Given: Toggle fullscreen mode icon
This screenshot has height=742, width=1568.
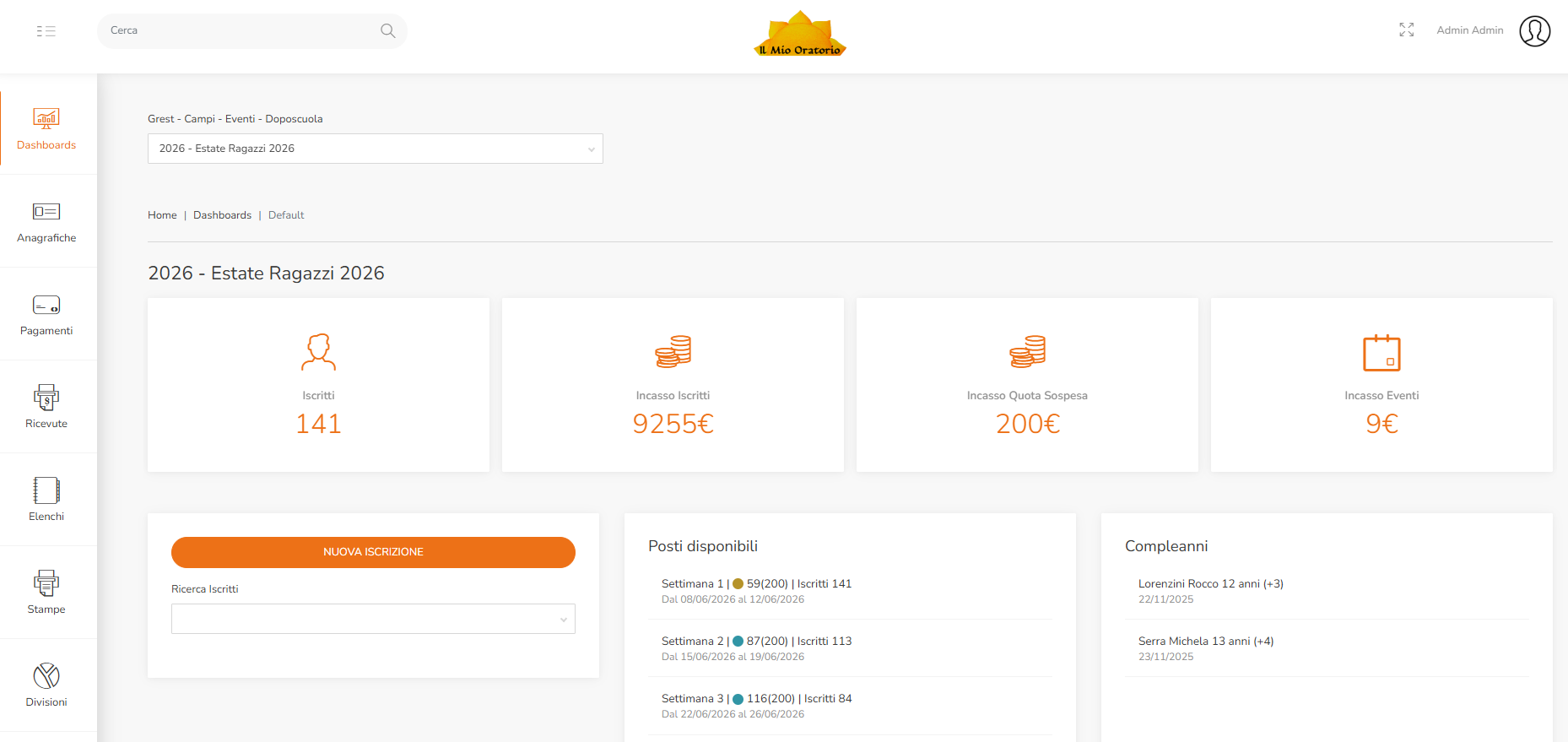Looking at the screenshot, I should [1407, 30].
